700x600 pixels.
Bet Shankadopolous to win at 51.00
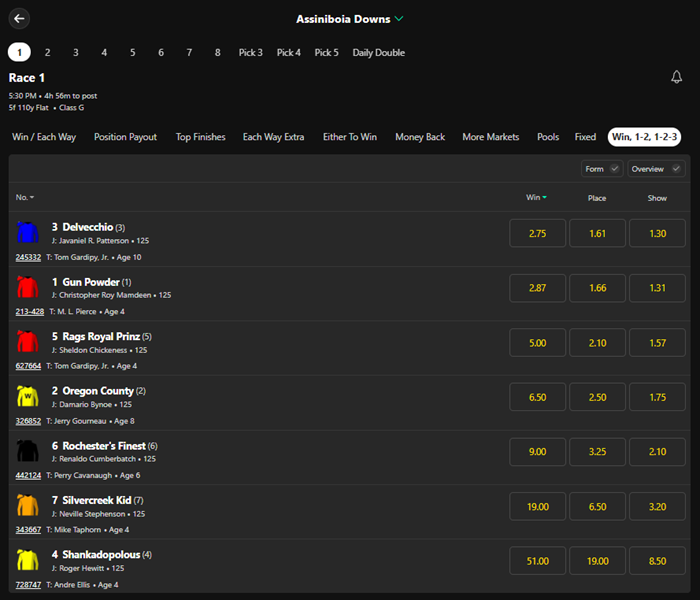tap(538, 561)
